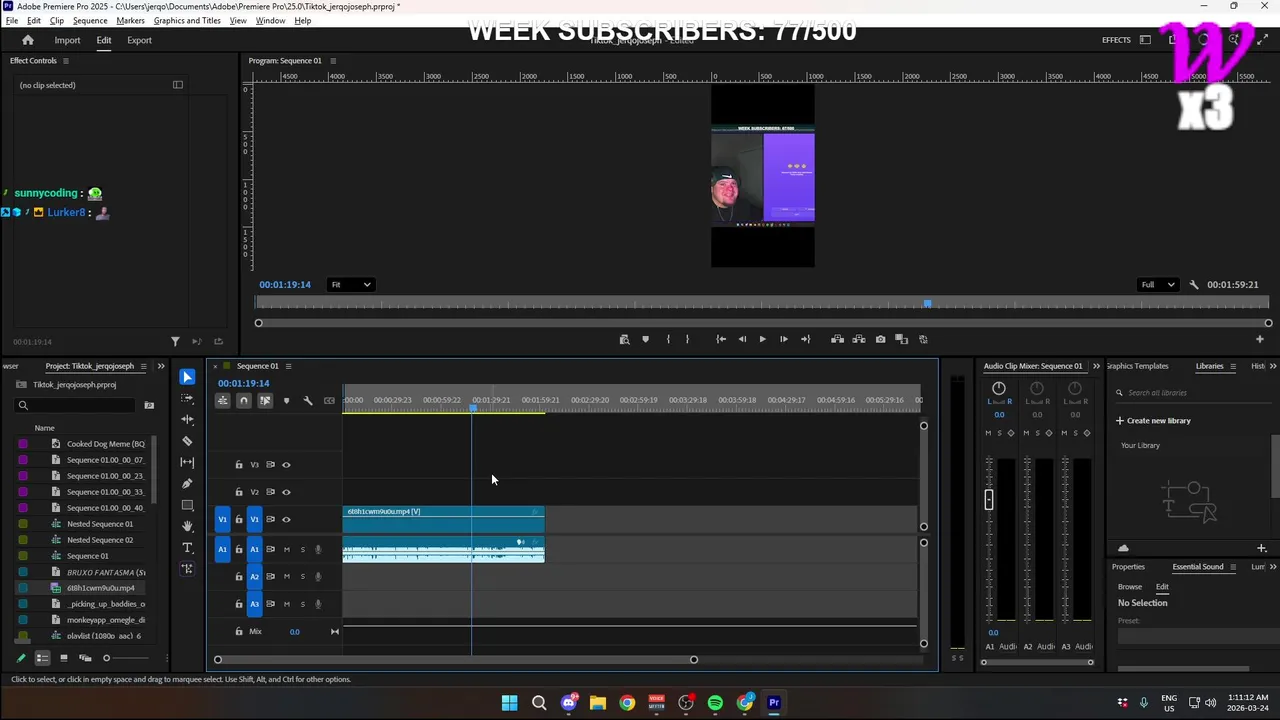Click Create new library link
Viewport: 1280px width, 720px height.
[x=1153, y=421]
